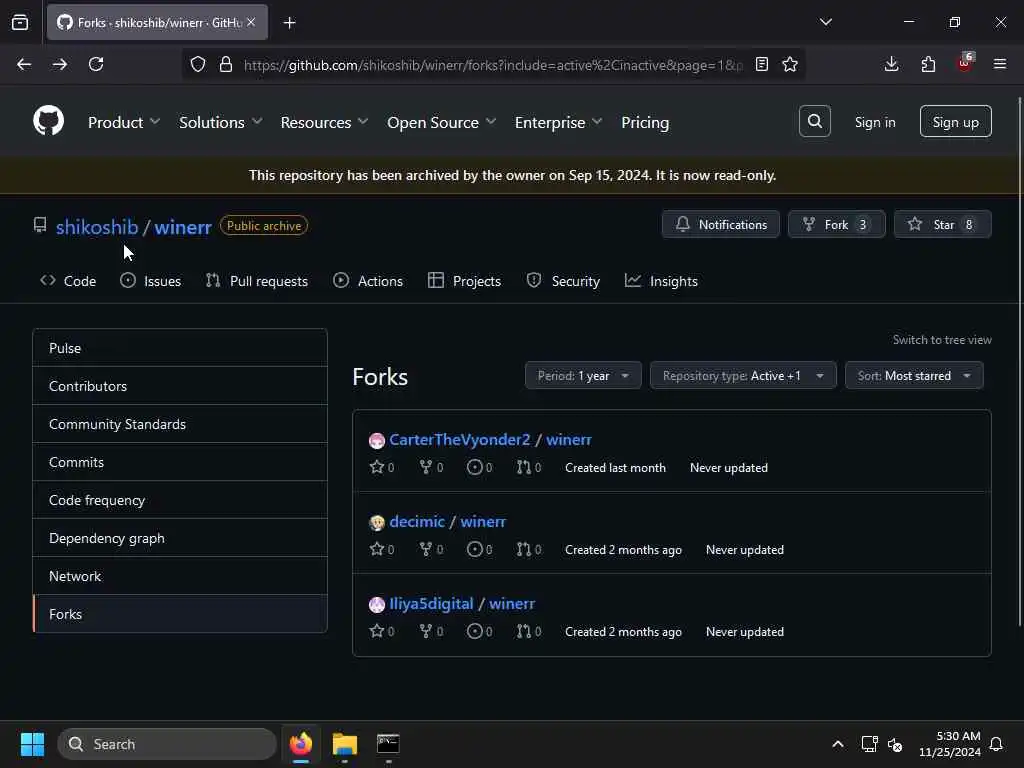Open a new tab with plus icon

(289, 23)
